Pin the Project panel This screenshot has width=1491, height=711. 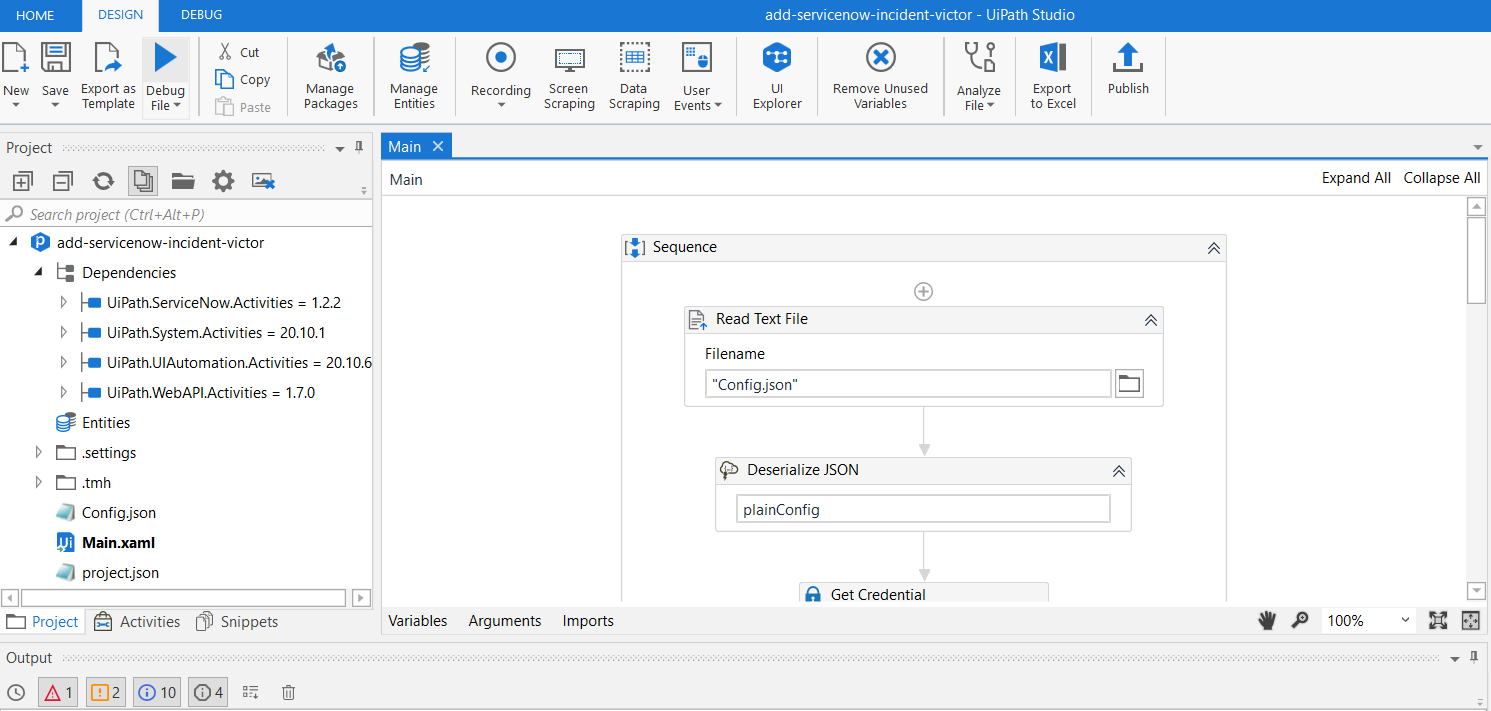point(358,148)
